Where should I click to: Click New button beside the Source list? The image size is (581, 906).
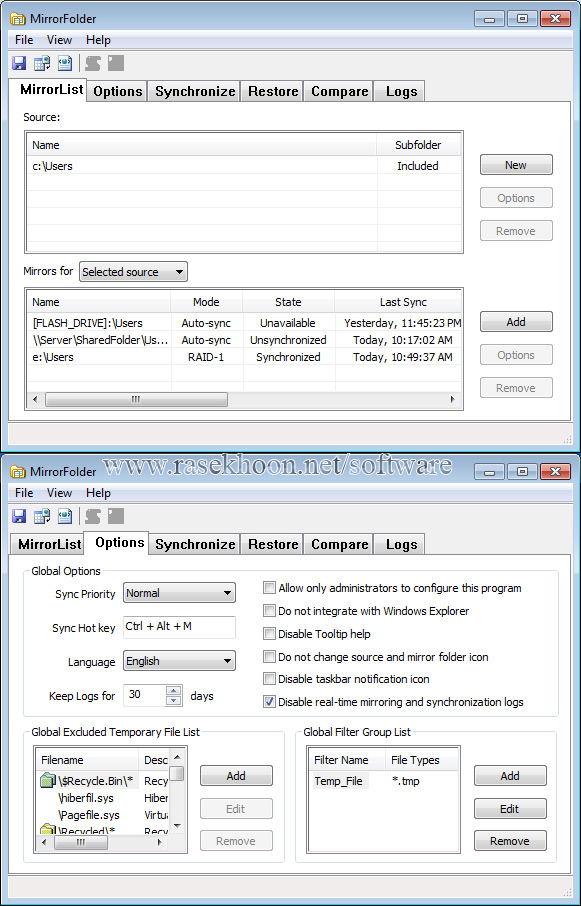tap(516, 165)
